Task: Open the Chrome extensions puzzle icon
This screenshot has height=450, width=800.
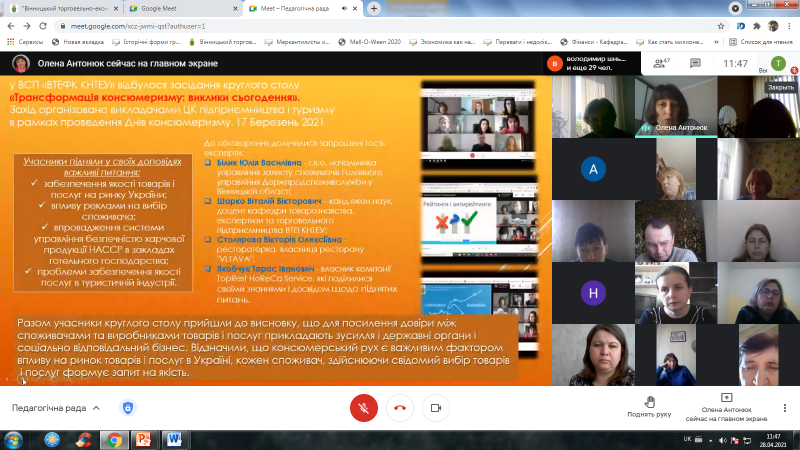Action: [x=757, y=26]
